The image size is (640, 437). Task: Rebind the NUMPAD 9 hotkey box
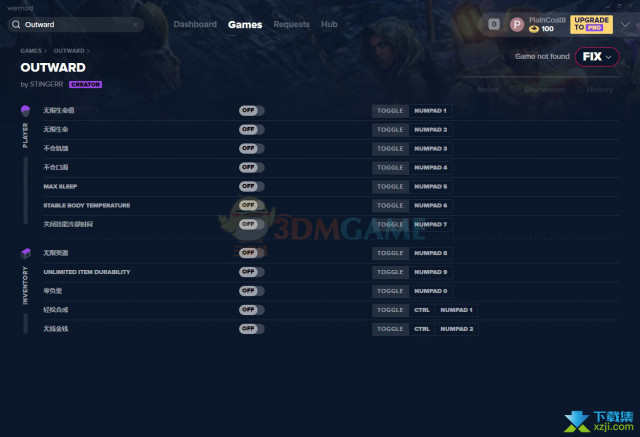click(x=431, y=272)
